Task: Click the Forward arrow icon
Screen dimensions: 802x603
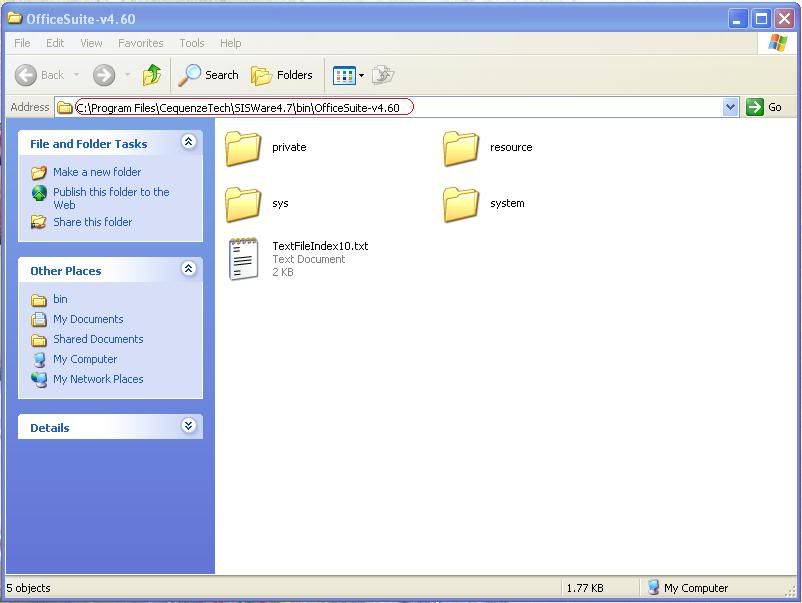Action: pyautogui.click(x=104, y=75)
